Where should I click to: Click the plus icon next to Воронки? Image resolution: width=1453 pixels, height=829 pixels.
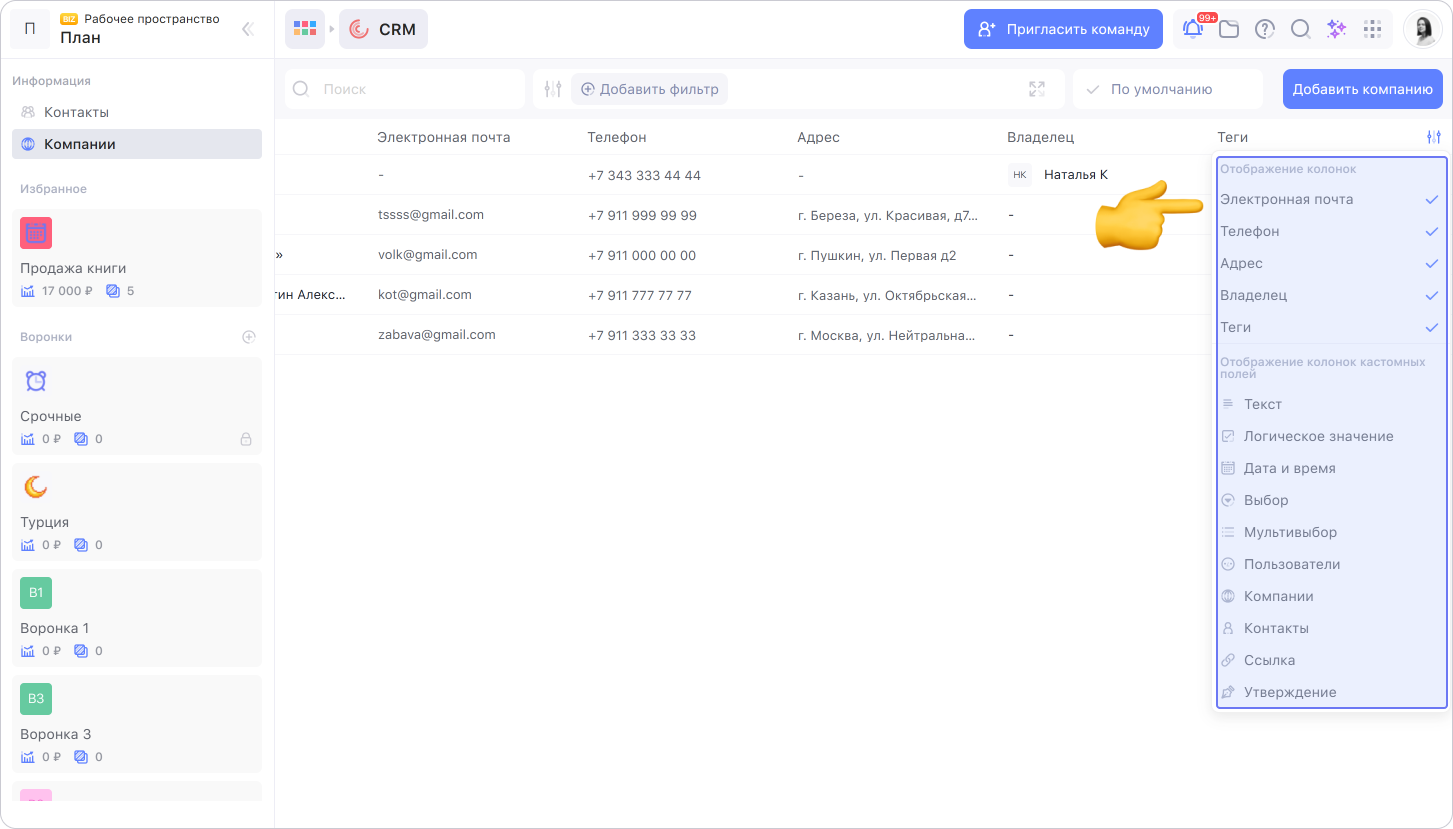coord(249,337)
